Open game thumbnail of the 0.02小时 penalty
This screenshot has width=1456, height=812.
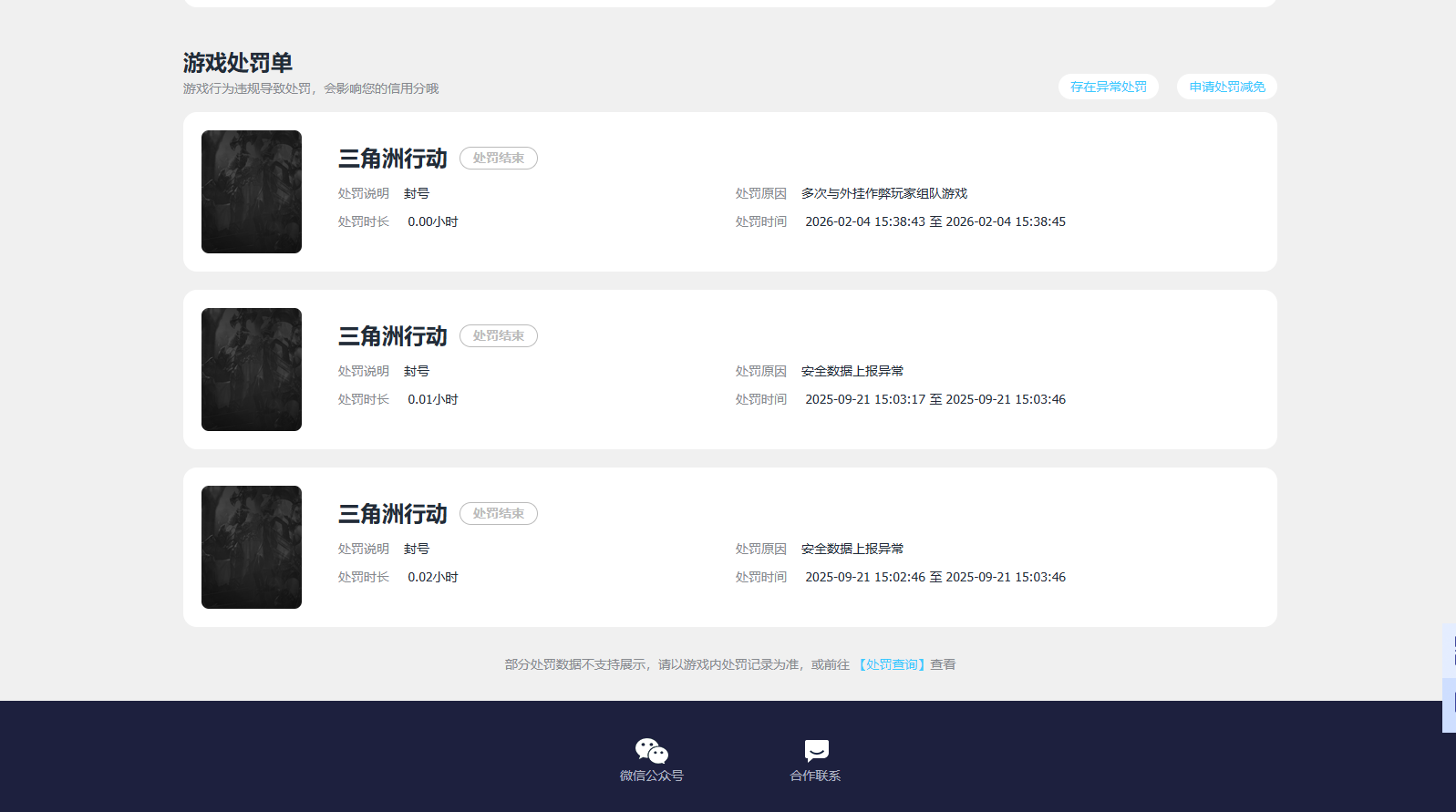pyautogui.click(x=252, y=547)
